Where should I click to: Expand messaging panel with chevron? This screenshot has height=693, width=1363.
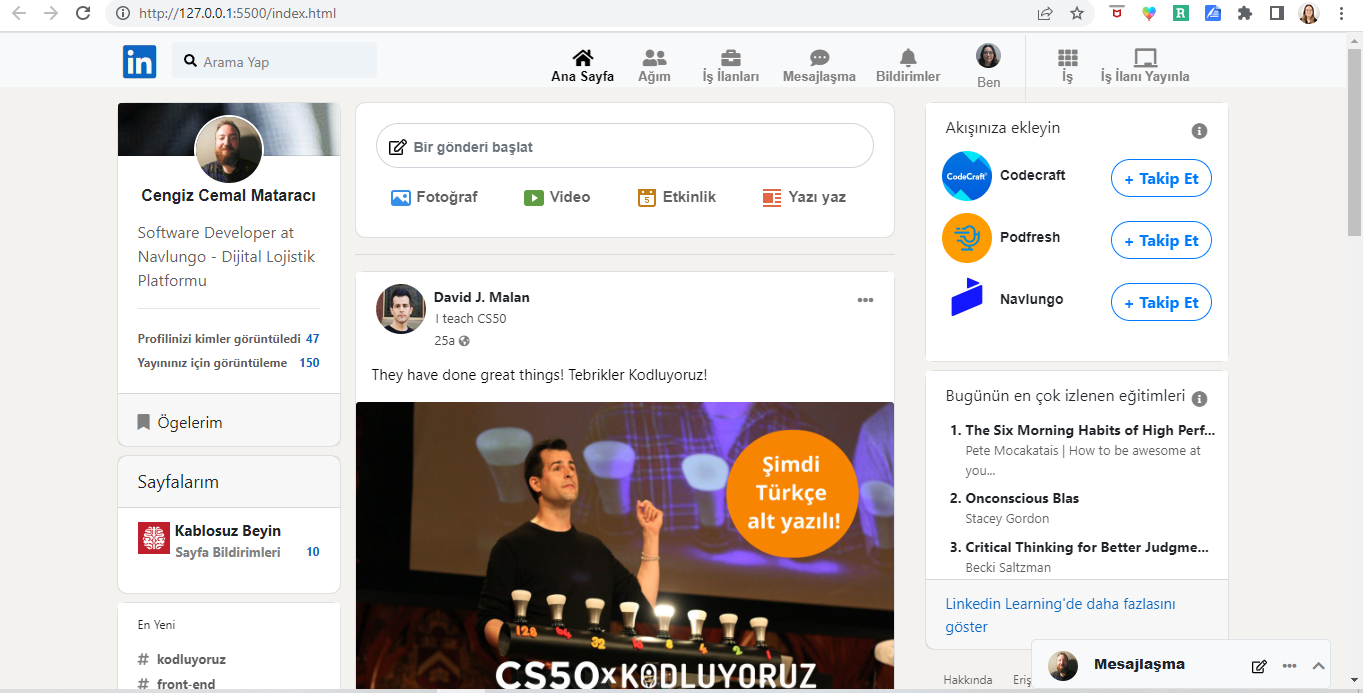tap(1318, 666)
